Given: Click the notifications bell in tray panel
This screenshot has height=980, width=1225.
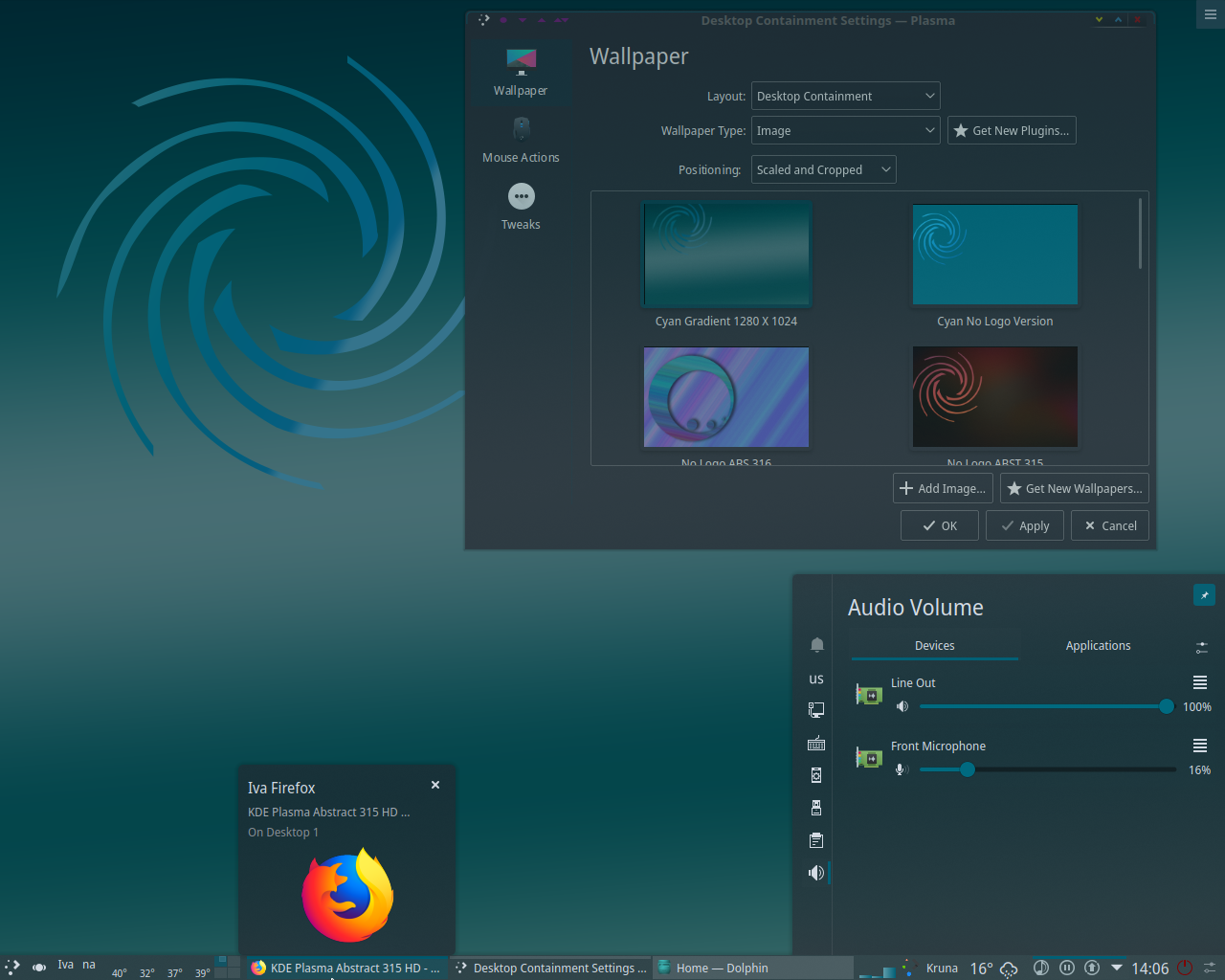Looking at the screenshot, I should coord(816,645).
